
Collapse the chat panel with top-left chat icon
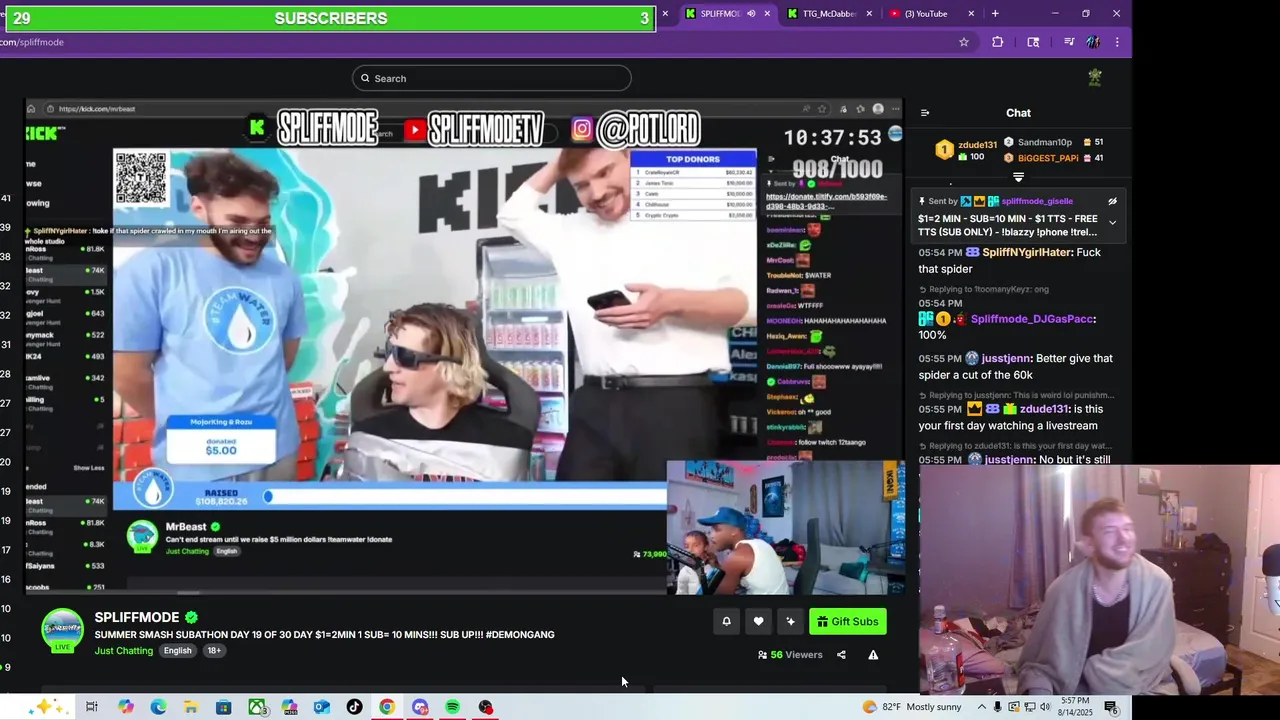click(x=925, y=113)
